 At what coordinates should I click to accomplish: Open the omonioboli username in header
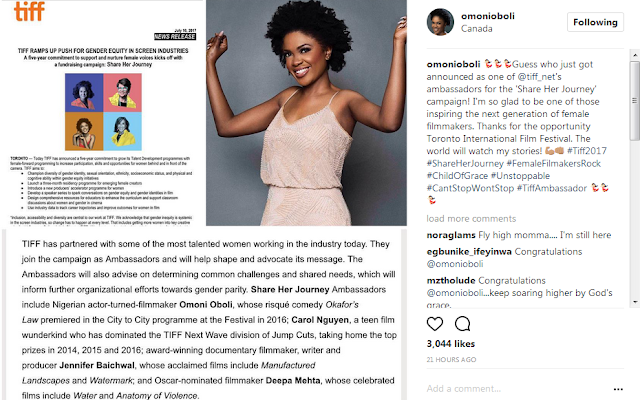(x=487, y=16)
